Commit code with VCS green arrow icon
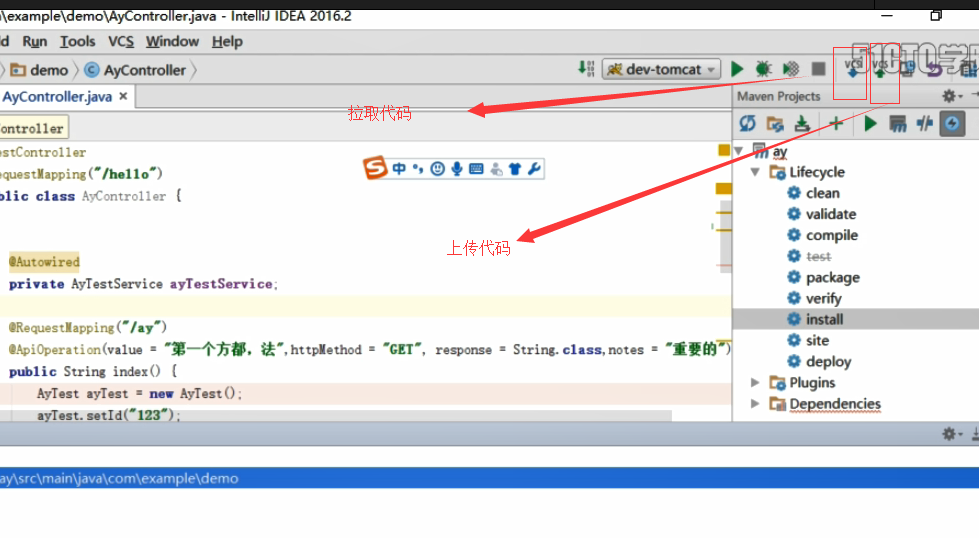The width and height of the screenshot is (979, 538). 880,69
